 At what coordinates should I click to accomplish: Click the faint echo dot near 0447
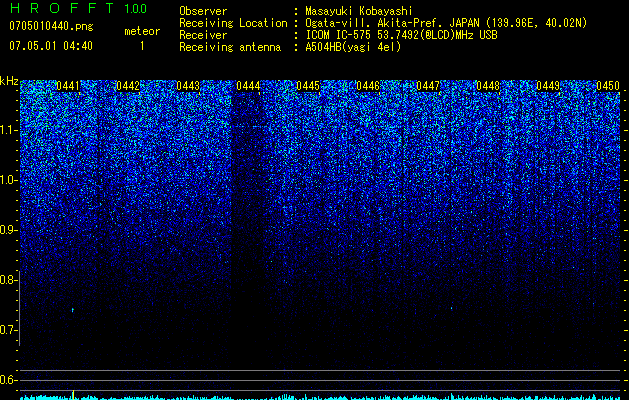point(452,308)
